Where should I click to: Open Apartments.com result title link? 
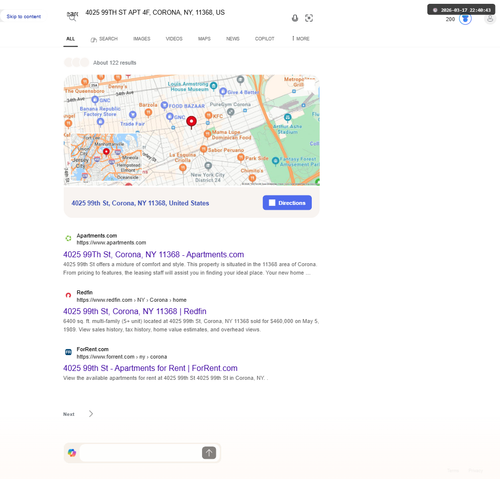click(154, 254)
